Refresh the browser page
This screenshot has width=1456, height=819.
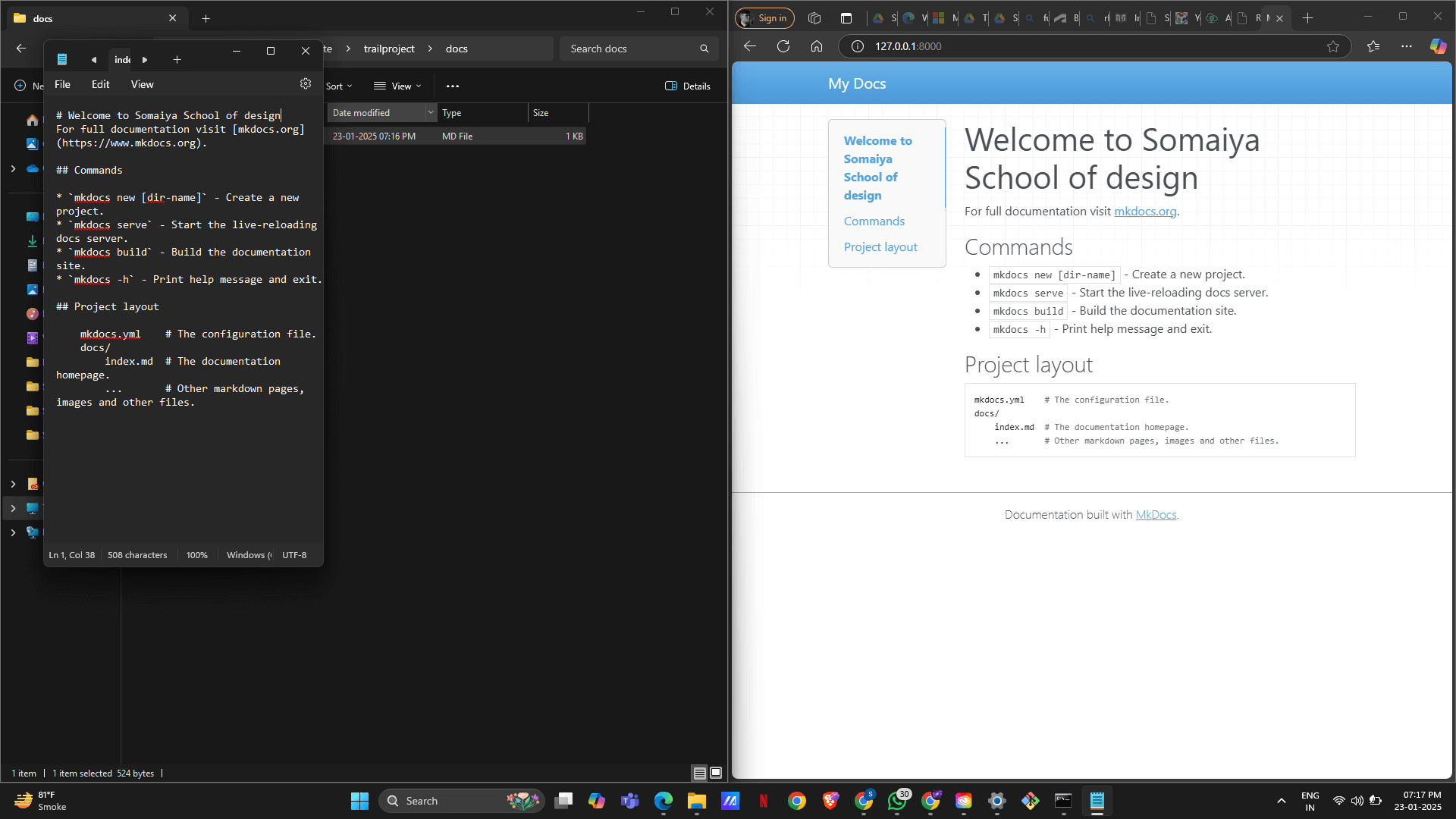[x=783, y=46]
